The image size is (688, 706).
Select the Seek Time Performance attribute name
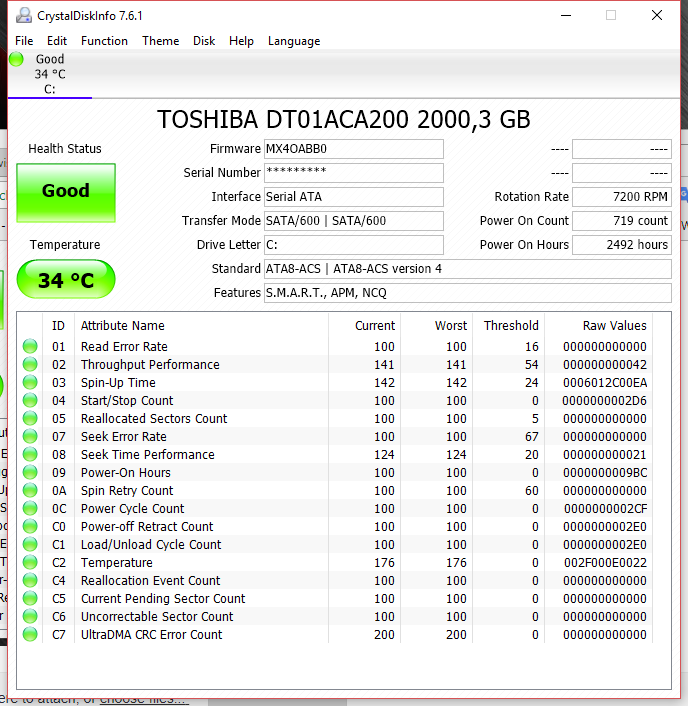(x=148, y=455)
